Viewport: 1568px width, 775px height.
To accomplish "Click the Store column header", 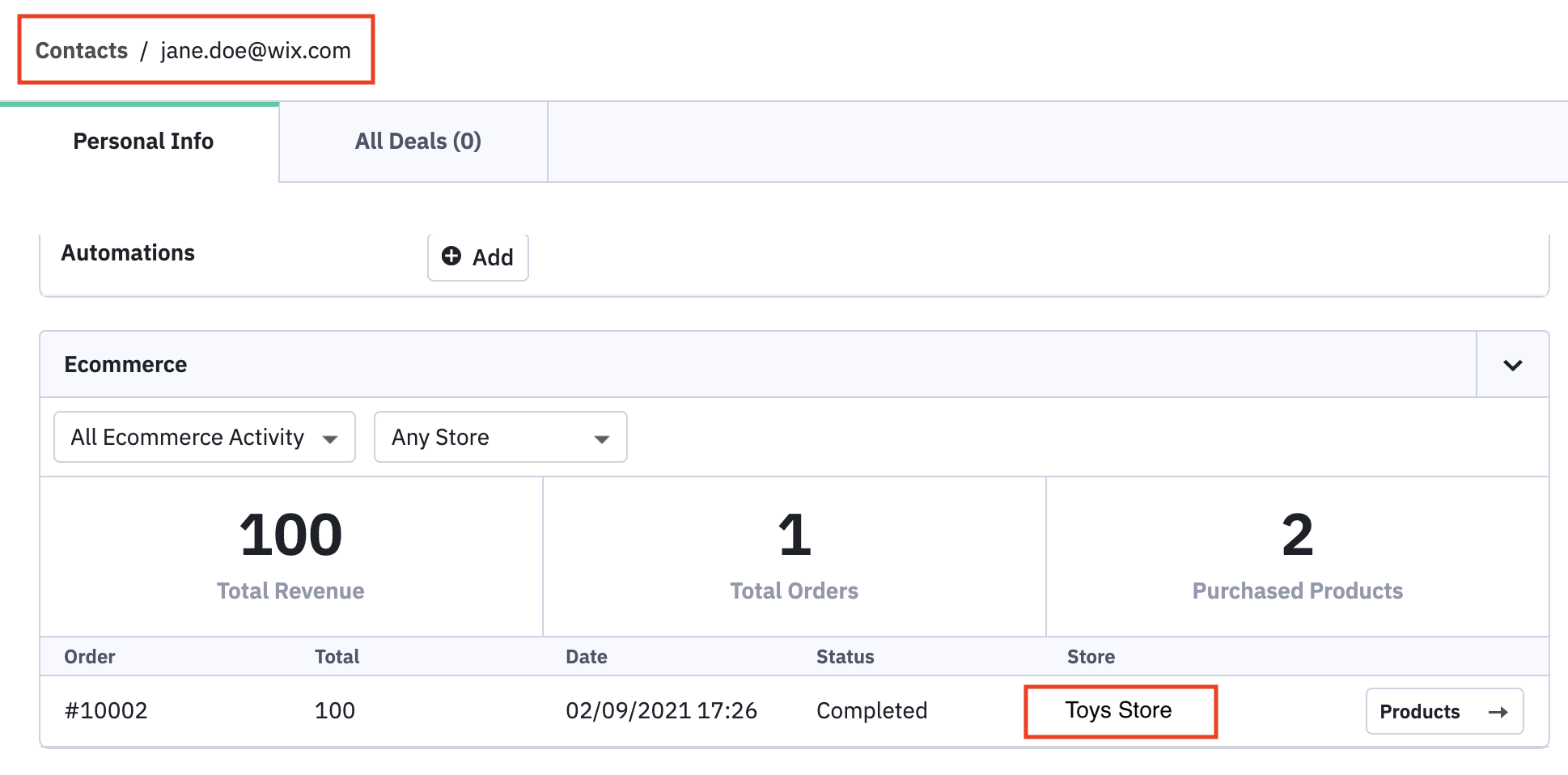I will [1091, 657].
